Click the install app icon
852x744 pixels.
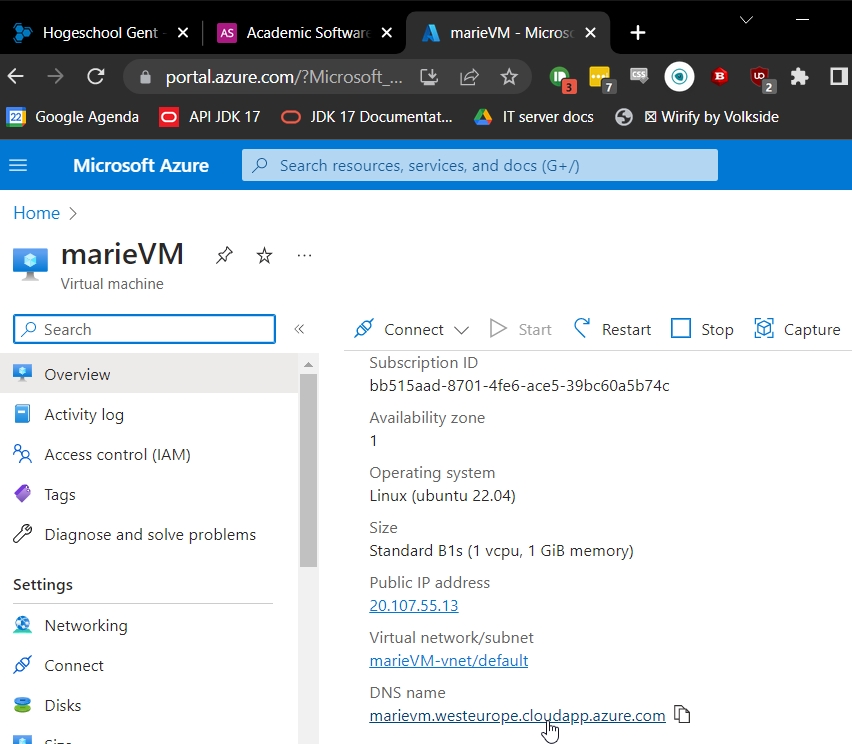pyautogui.click(x=429, y=77)
